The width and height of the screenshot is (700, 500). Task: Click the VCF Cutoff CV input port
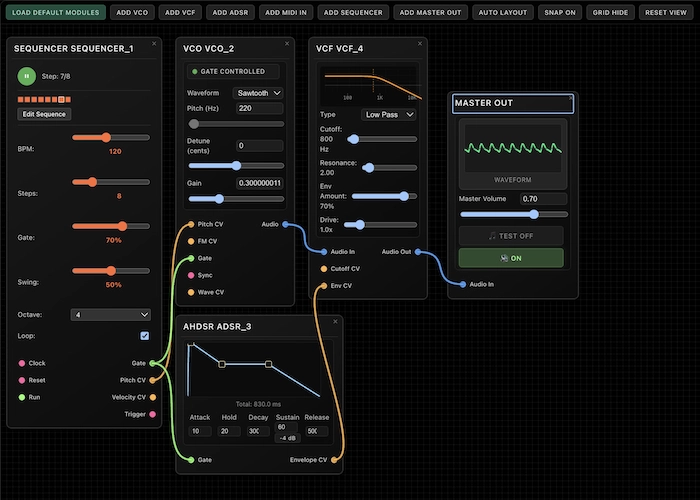(323, 269)
